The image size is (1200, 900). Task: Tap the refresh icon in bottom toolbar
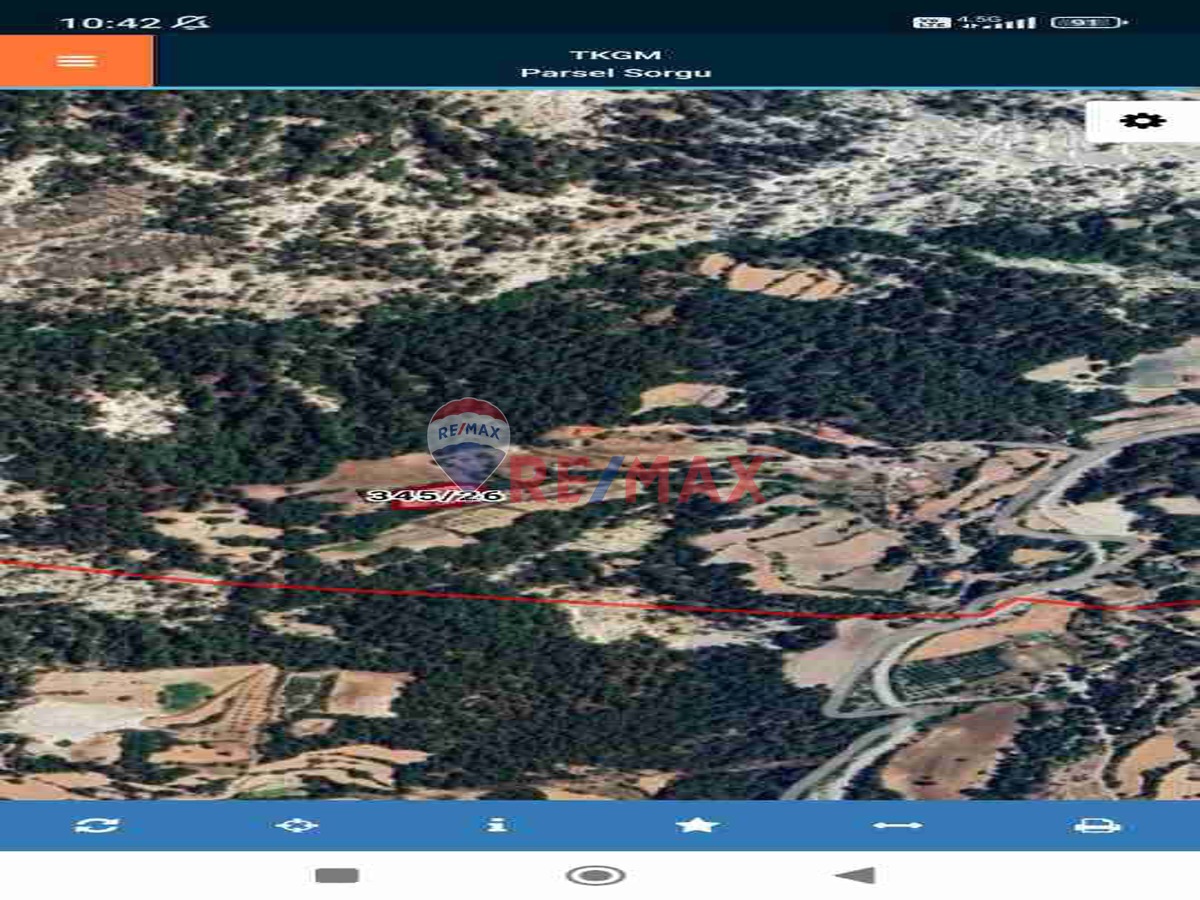[x=97, y=825]
